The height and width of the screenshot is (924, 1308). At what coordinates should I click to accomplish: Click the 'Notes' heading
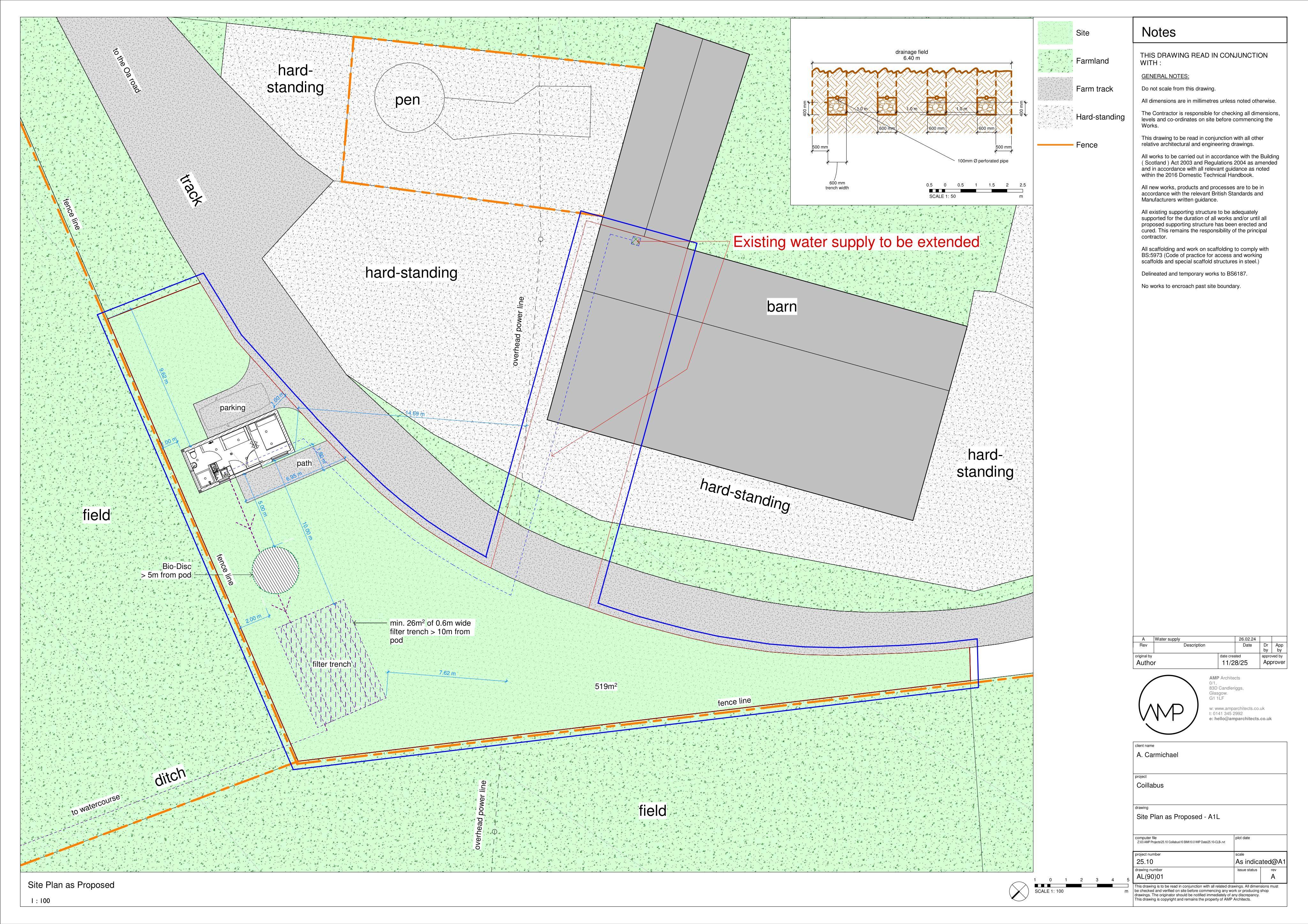tap(1158, 33)
